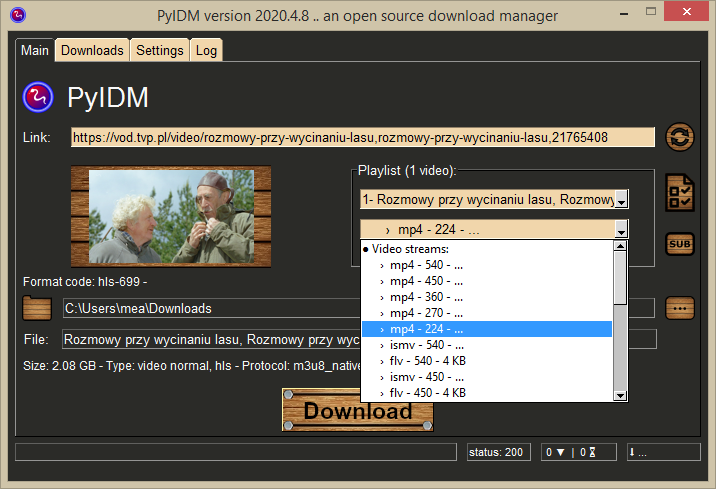Viewport: 716px width, 489px height.
Task: Open the playlist video dropdown arrow
Action: (621, 200)
